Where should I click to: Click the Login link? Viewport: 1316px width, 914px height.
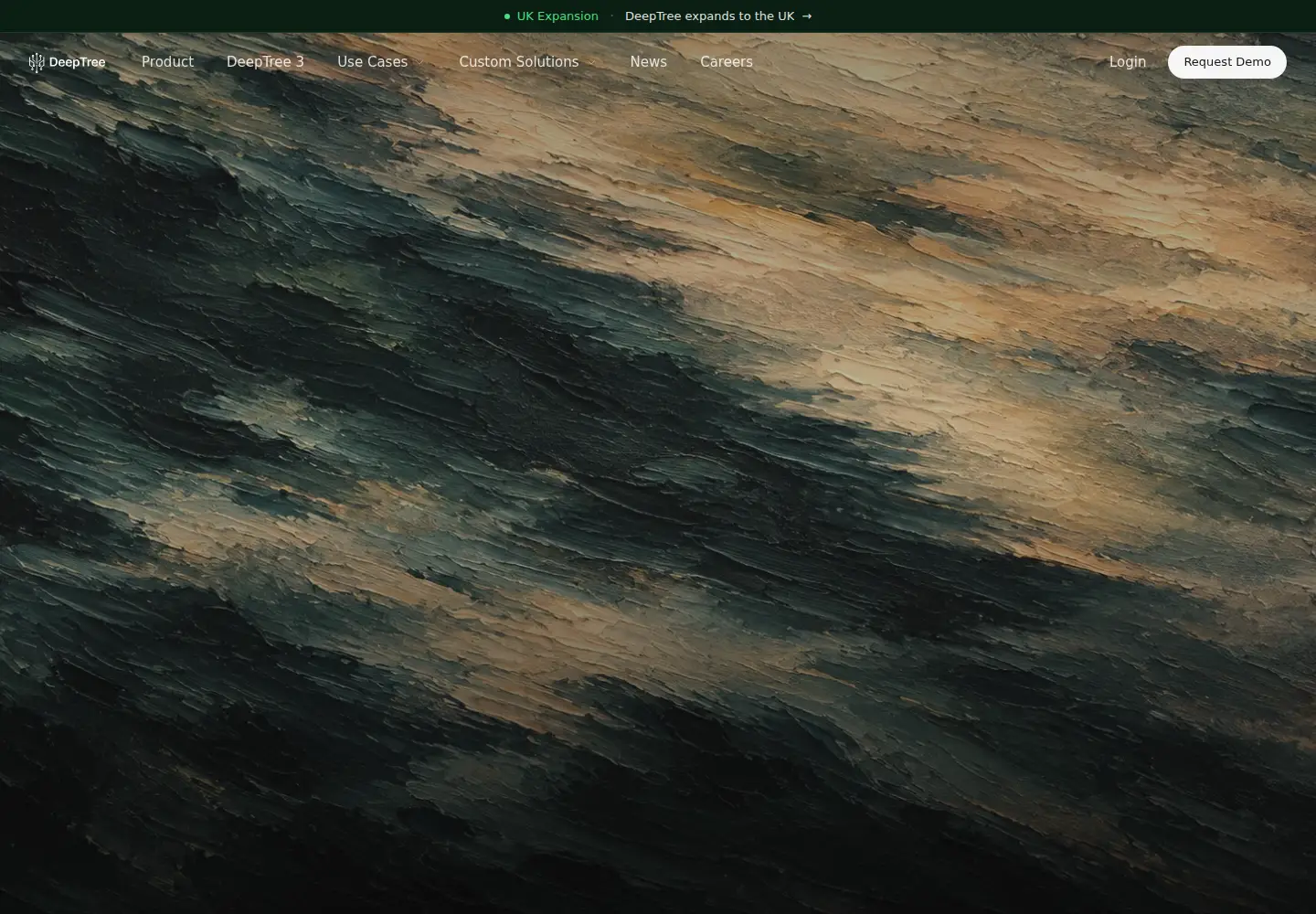pos(1127,62)
